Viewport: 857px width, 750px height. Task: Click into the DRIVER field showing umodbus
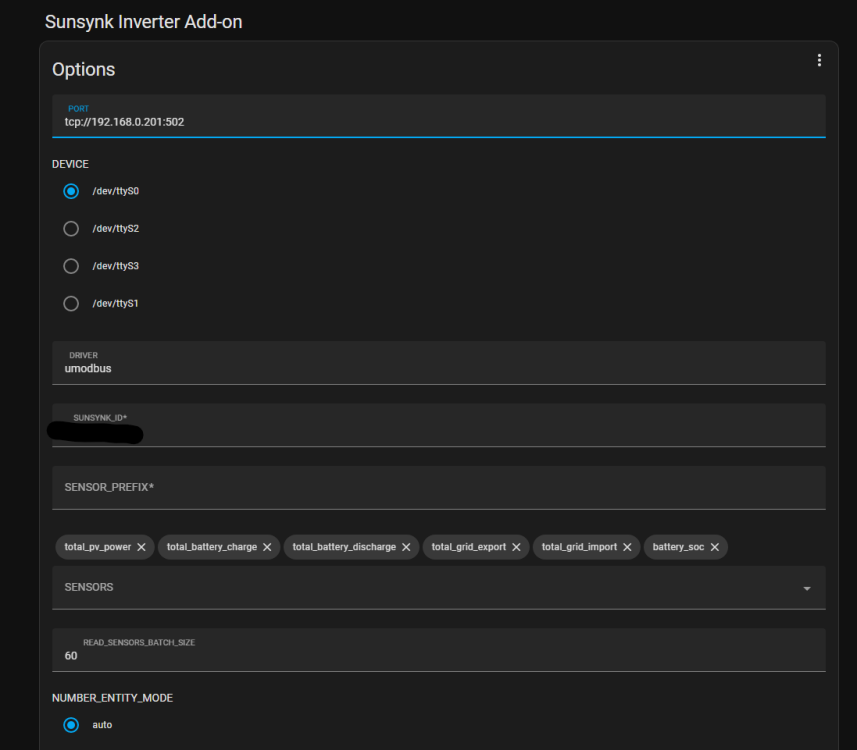[438, 363]
